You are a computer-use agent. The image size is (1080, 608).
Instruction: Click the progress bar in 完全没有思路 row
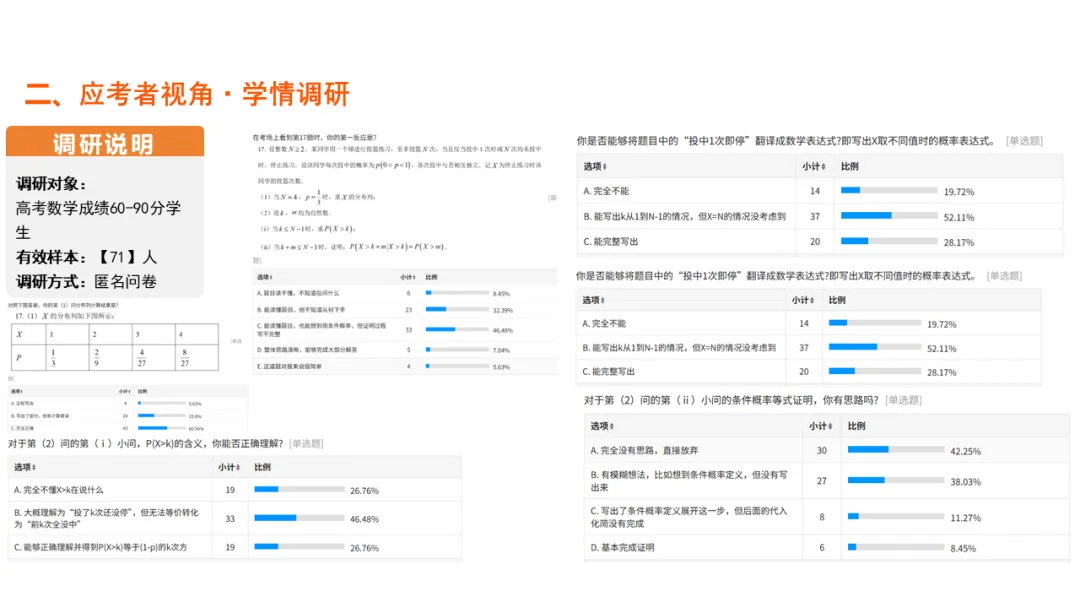(895, 450)
